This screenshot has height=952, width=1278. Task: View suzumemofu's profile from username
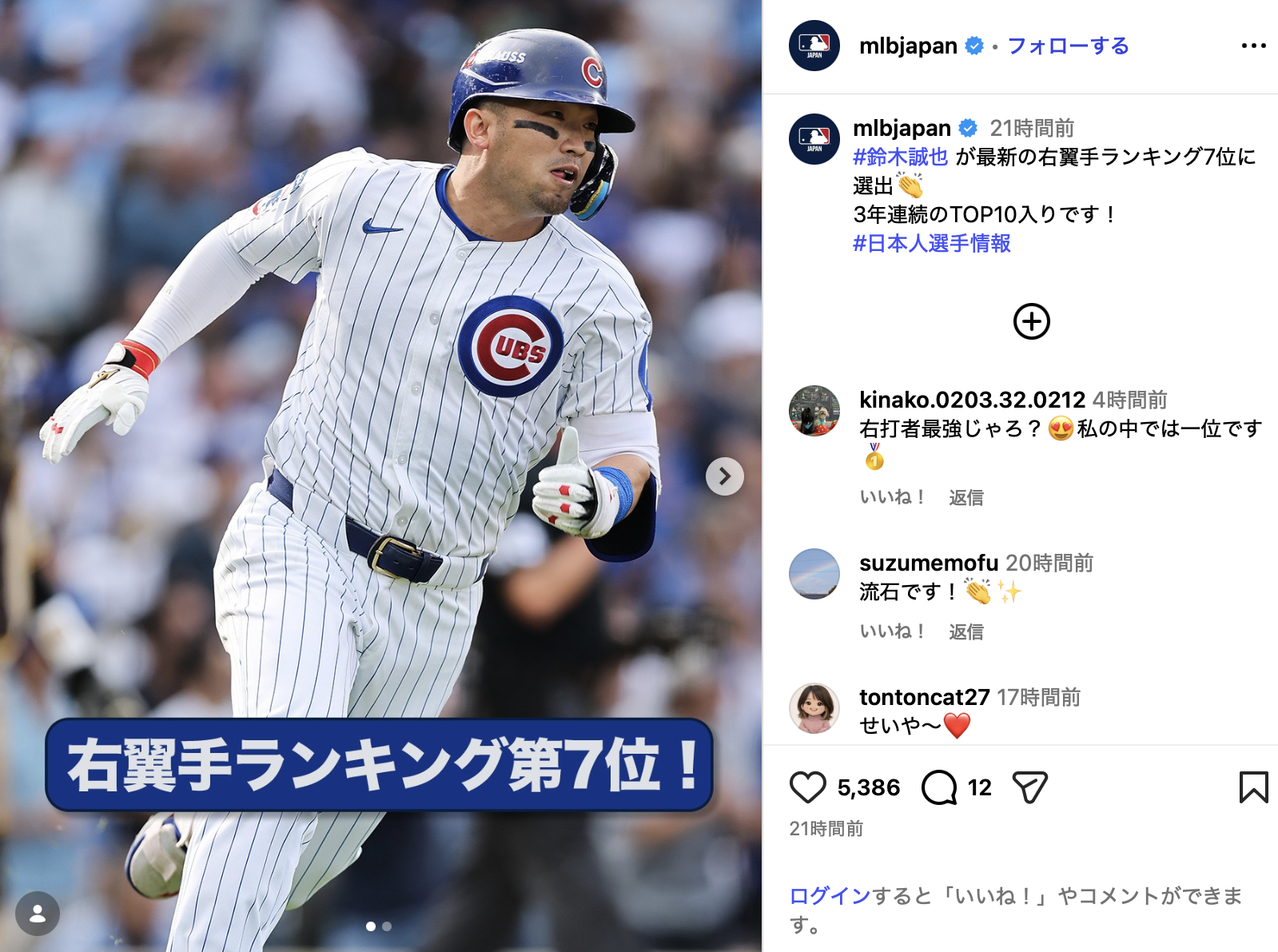(x=929, y=563)
